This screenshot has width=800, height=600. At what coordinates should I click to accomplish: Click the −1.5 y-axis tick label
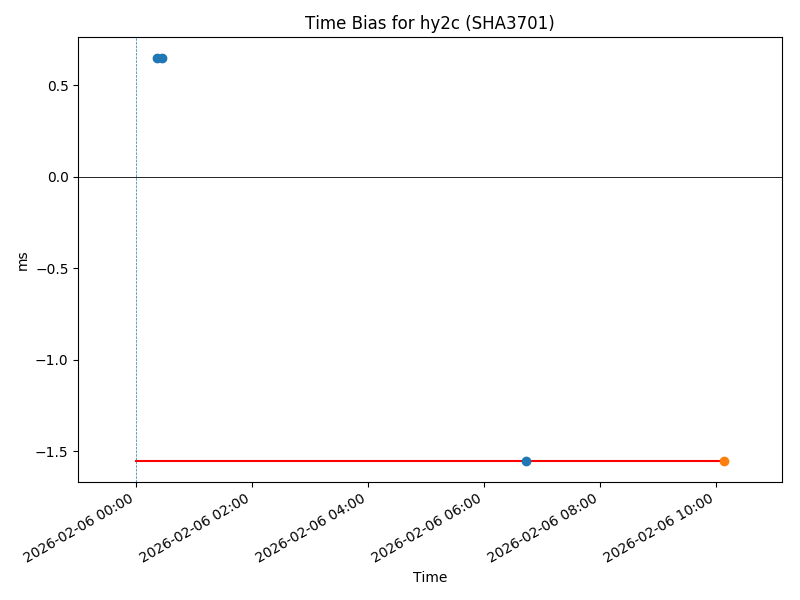[x=52, y=452]
